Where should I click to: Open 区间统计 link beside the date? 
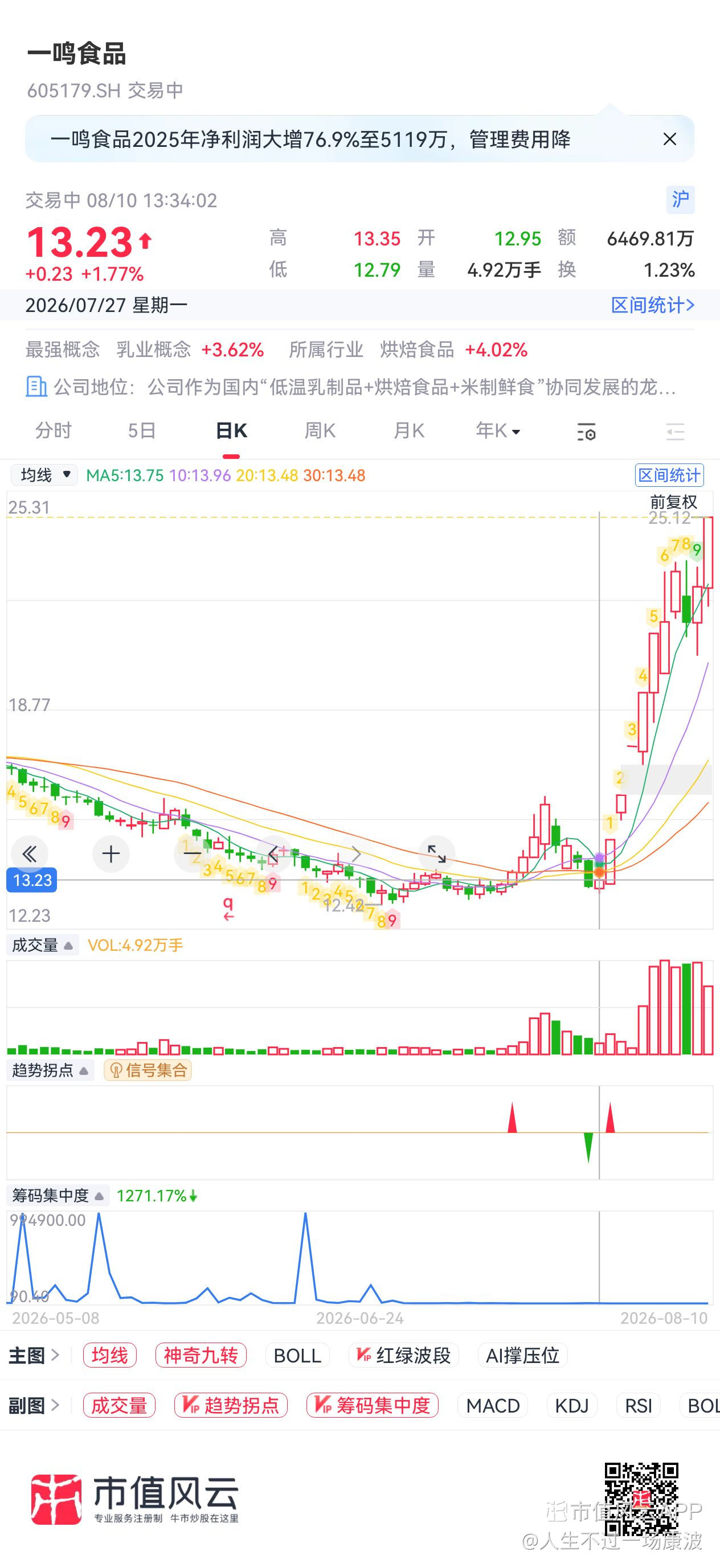coord(652,305)
